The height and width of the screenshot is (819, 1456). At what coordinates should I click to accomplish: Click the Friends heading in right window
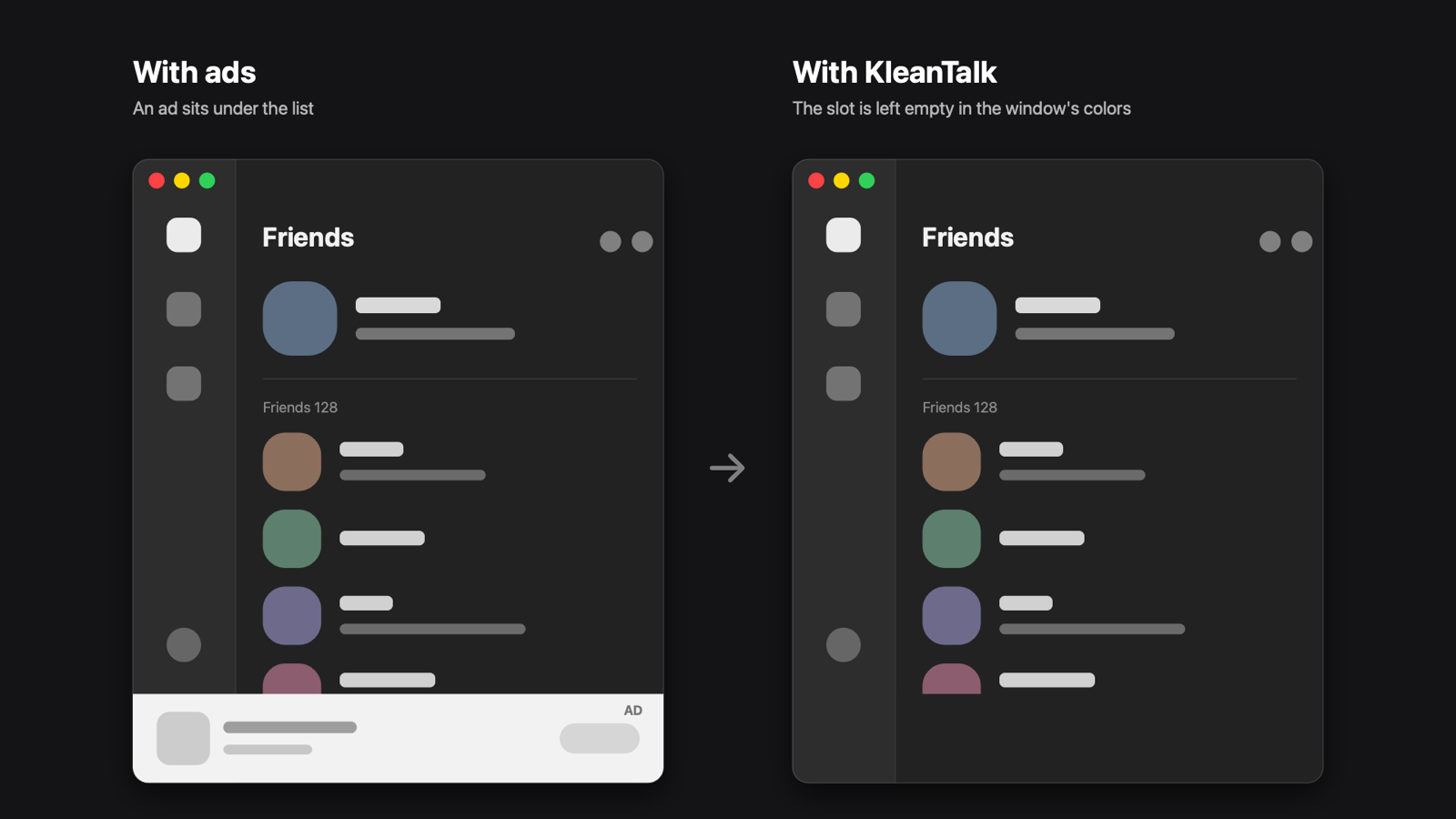tap(967, 238)
